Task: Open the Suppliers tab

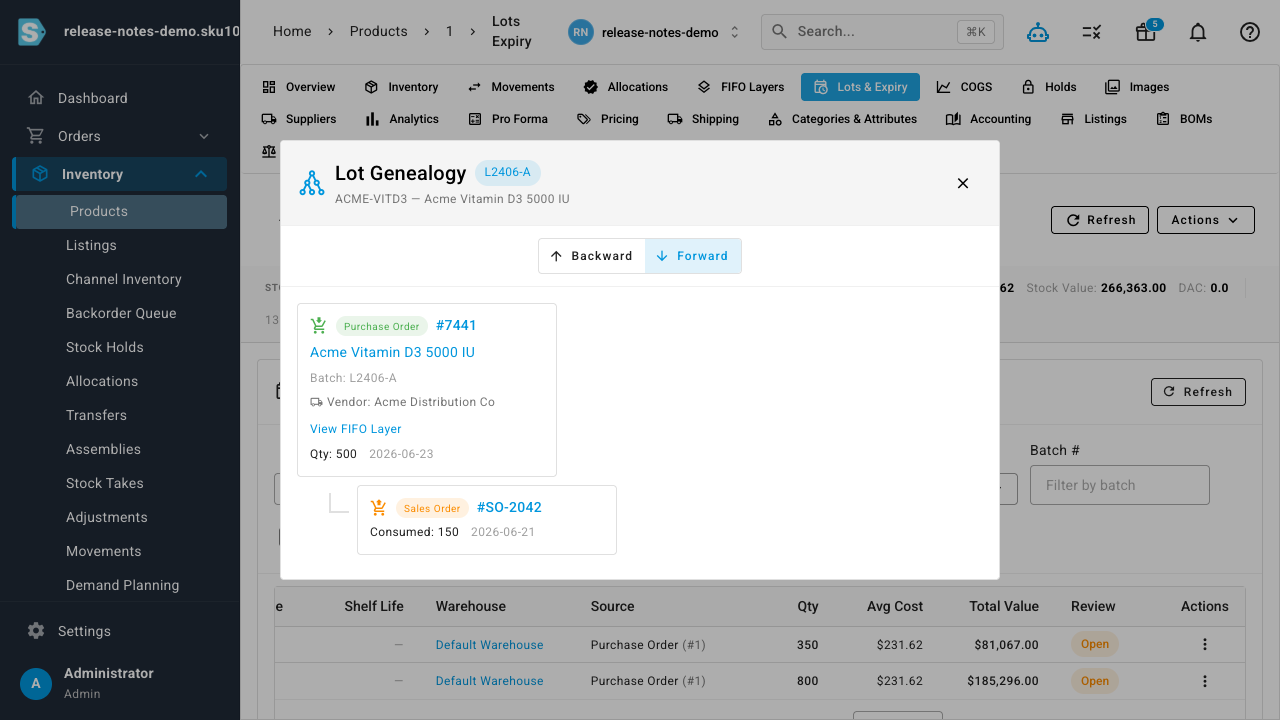Action: pyautogui.click(x=299, y=119)
